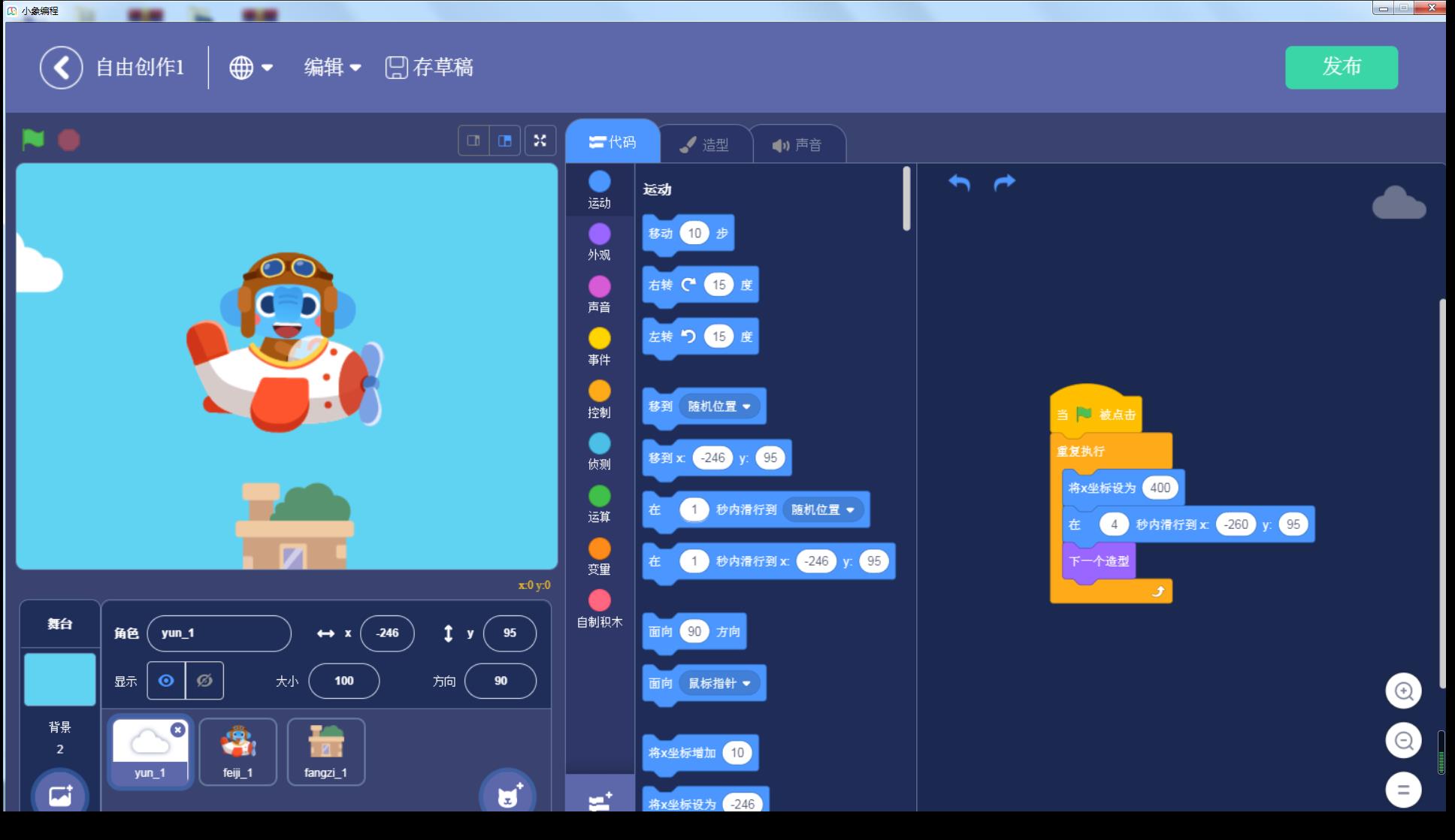This screenshot has width=1455, height=840.
Task: Open 鼠标指针 dropdown in 面向 block
Action: tap(719, 683)
